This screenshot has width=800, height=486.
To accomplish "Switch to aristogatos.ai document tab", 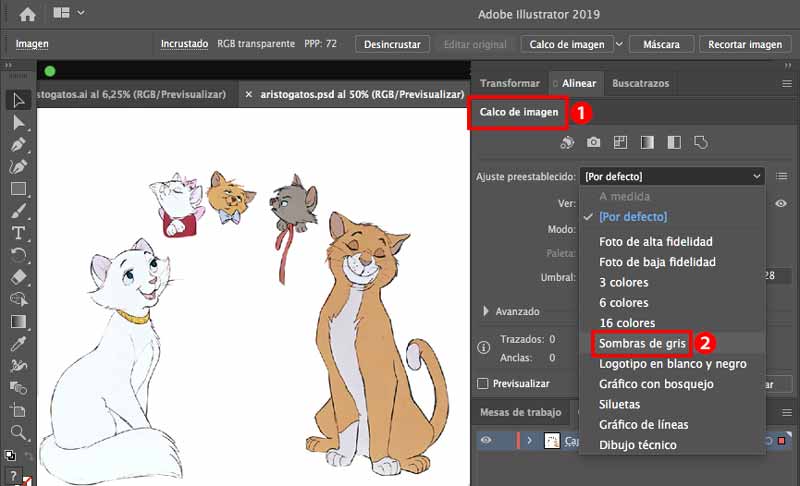I will (132, 94).
